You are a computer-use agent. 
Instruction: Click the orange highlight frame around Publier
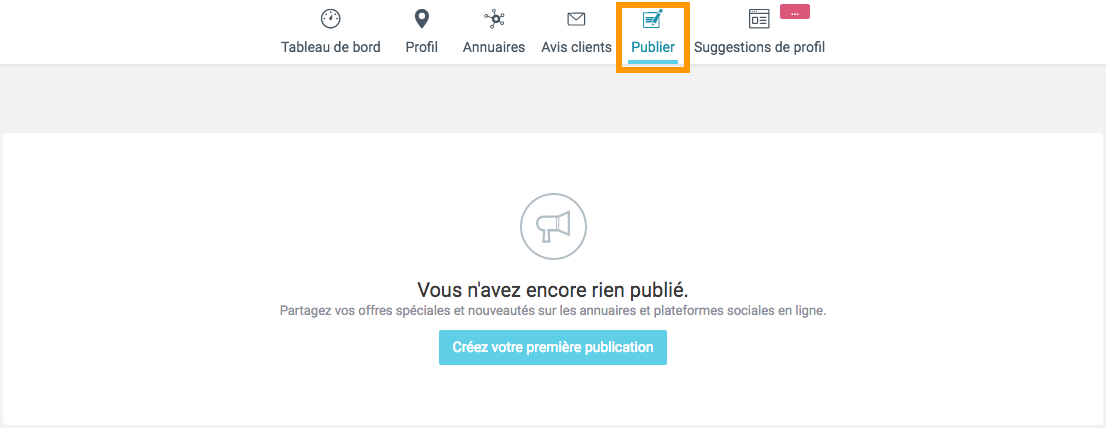(x=619, y=40)
